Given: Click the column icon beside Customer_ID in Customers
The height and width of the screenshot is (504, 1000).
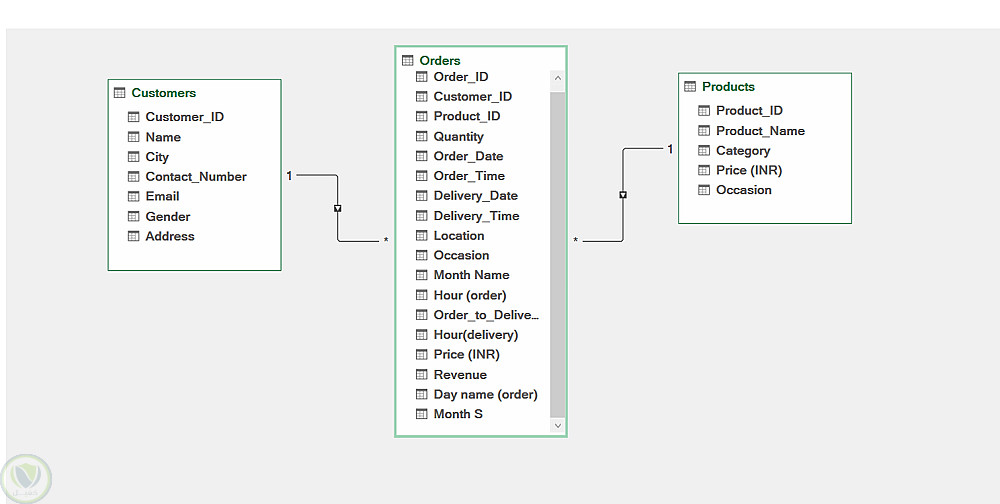Looking at the screenshot, I should coord(134,117).
